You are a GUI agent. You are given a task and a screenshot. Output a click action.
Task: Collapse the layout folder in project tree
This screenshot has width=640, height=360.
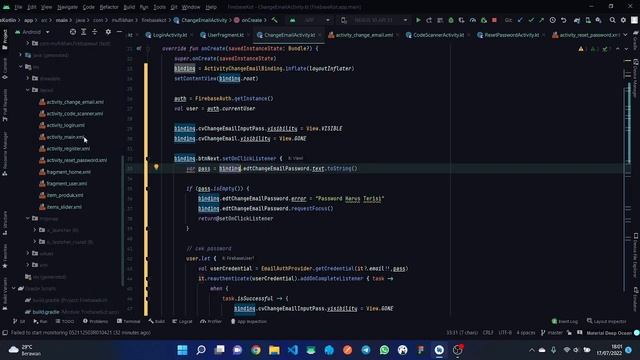click(x=28, y=90)
